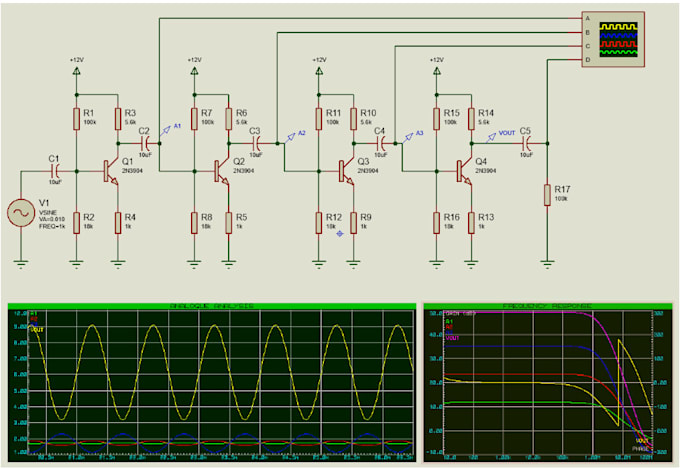Click the Frequency Response graph title bar
This screenshot has width=680, height=469.
point(548,306)
